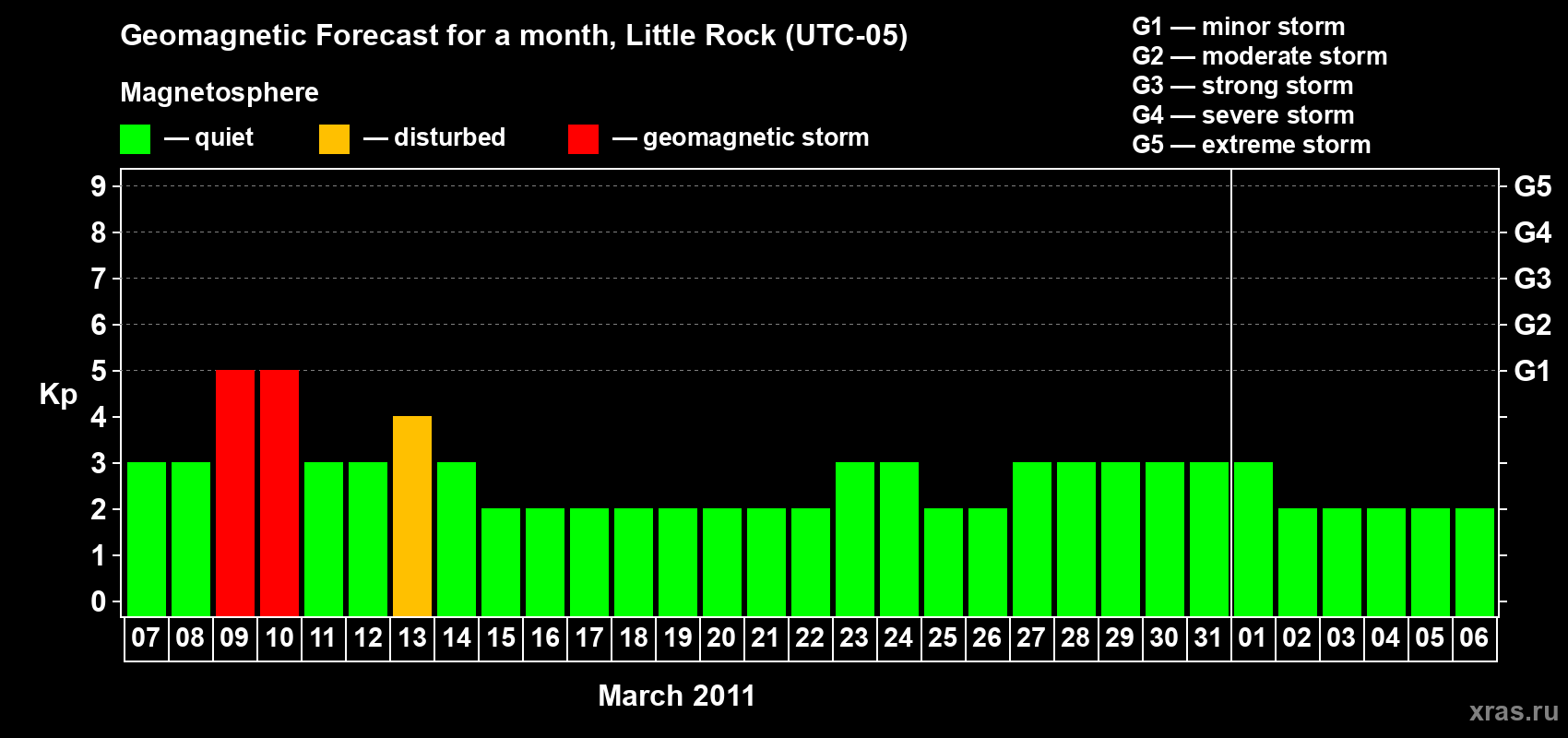The height and width of the screenshot is (738, 1568).
Task: Click the green bar for day 20
Action: click(x=722, y=563)
